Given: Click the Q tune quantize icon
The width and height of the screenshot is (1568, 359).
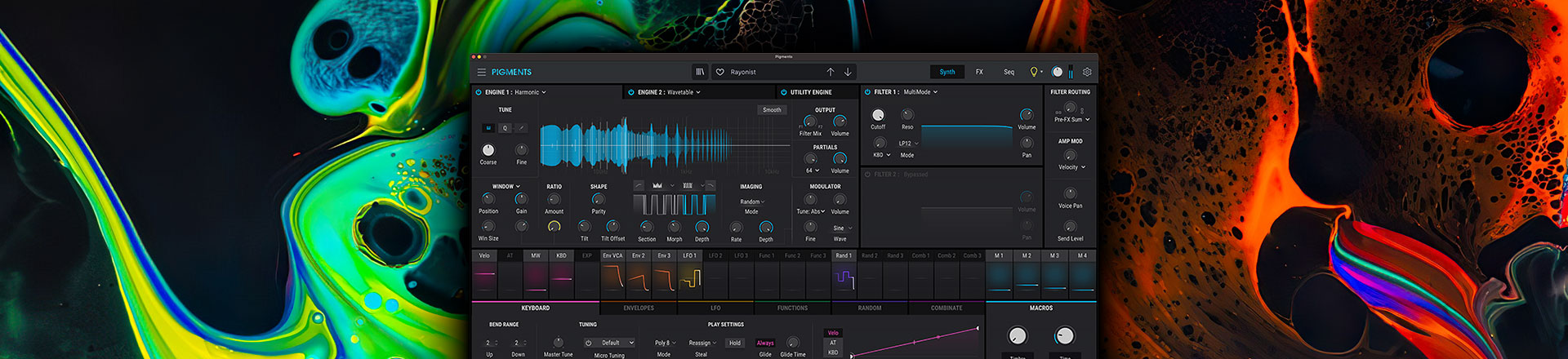Looking at the screenshot, I should [x=505, y=128].
